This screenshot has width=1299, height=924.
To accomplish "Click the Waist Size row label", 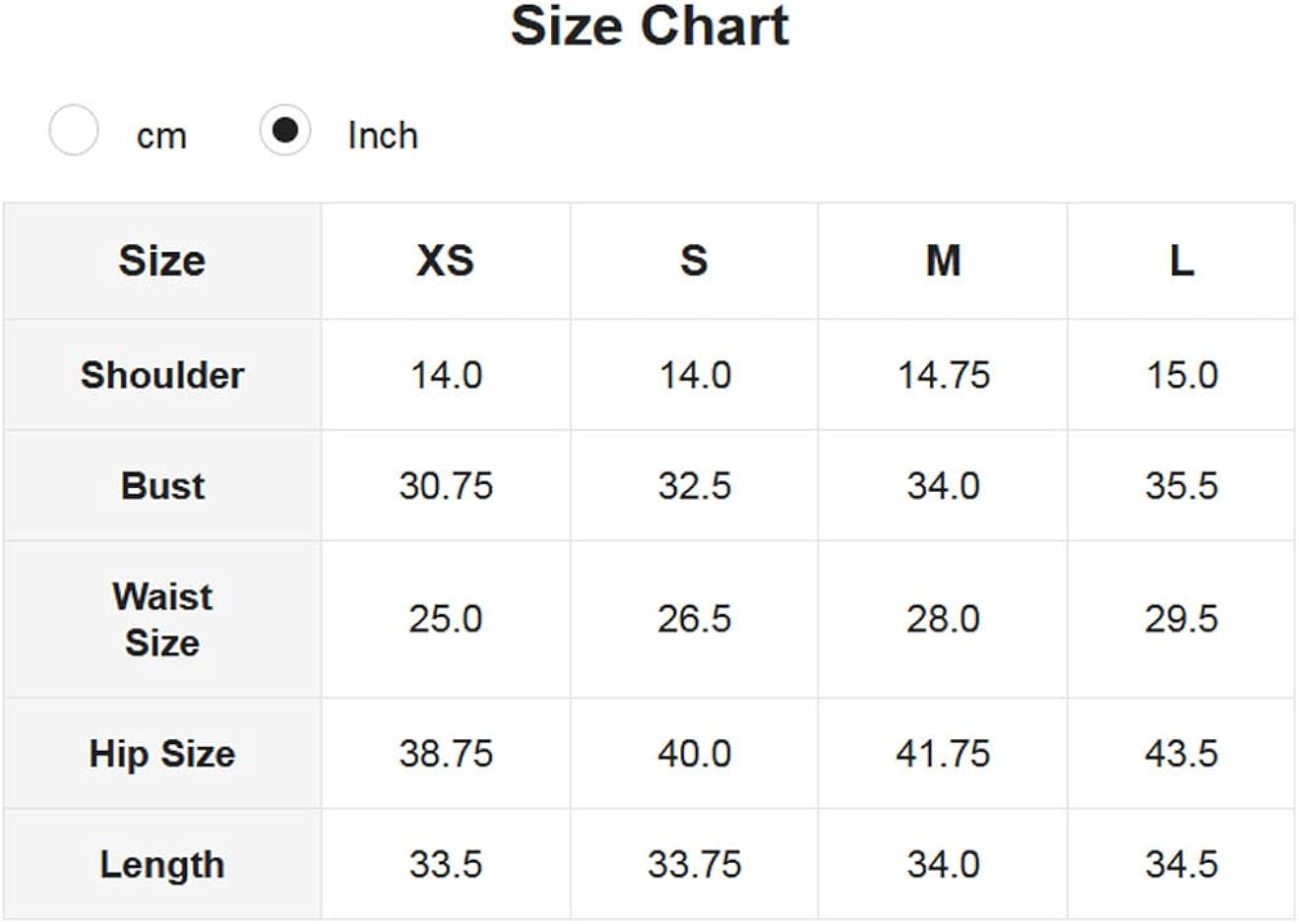I will [162, 620].
